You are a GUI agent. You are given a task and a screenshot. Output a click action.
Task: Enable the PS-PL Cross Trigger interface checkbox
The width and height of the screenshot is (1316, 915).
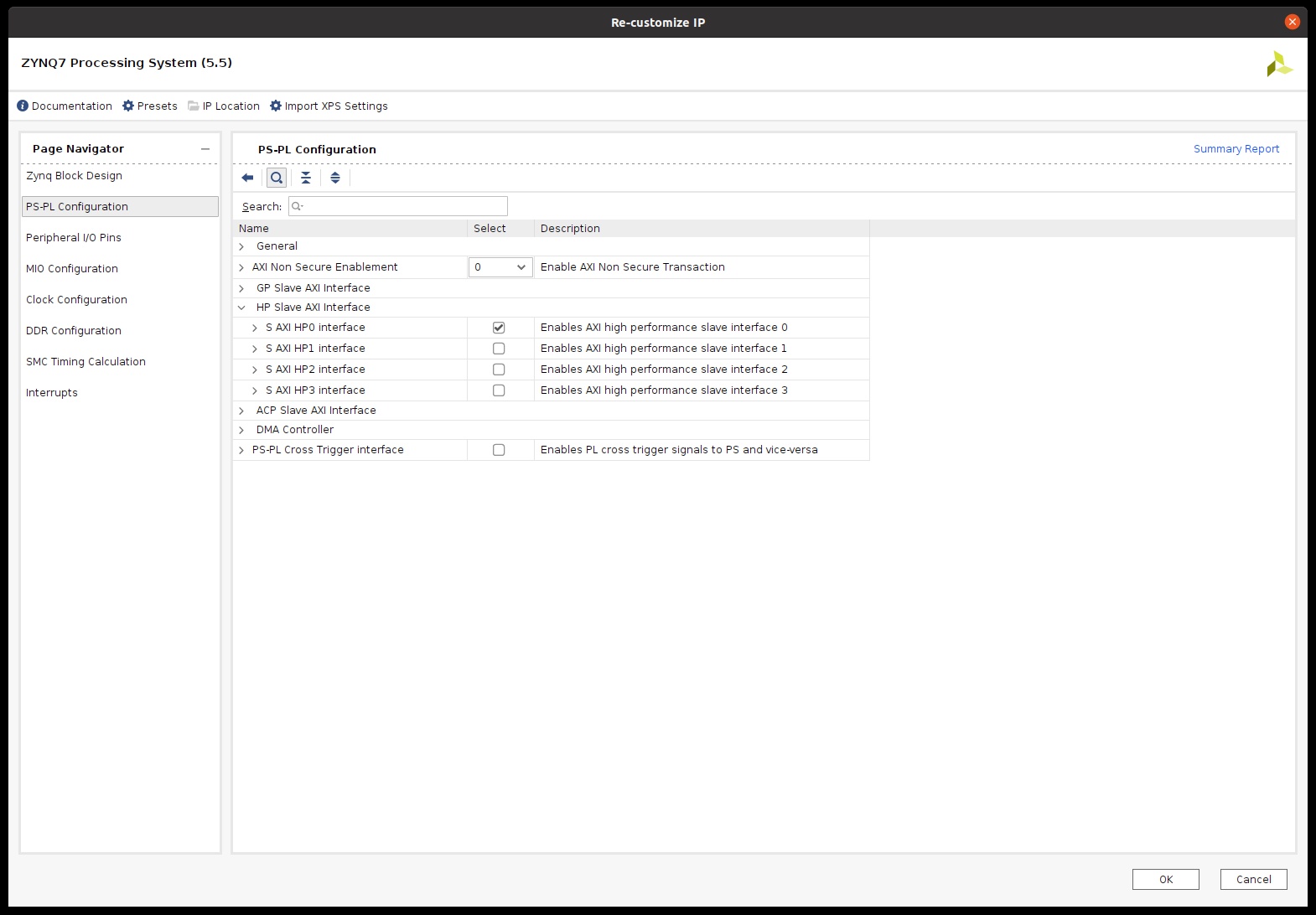coord(499,450)
